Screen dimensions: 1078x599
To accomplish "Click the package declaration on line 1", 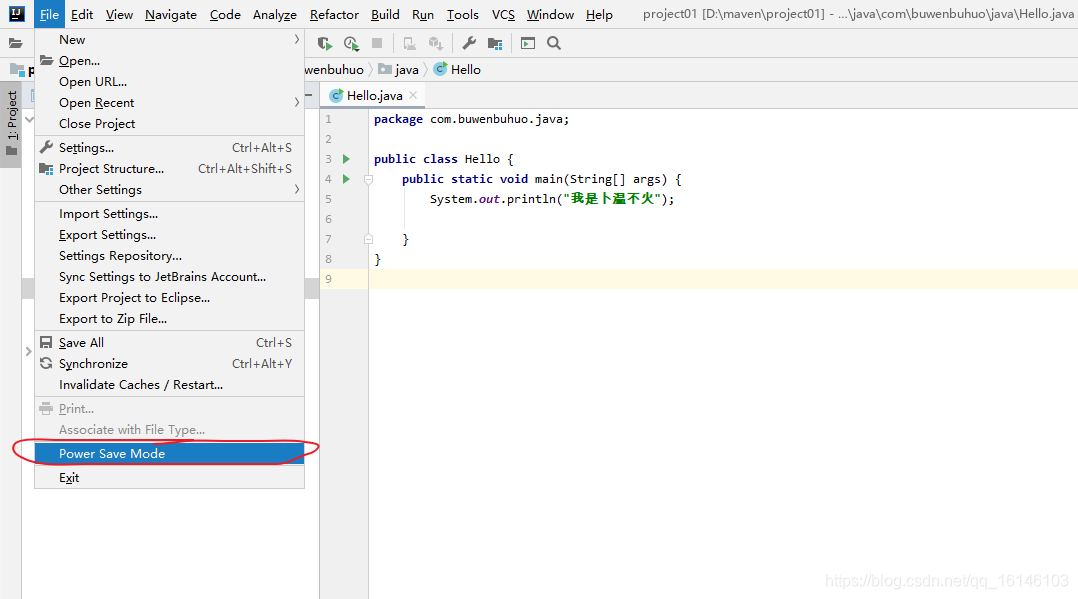I will (x=471, y=119).
